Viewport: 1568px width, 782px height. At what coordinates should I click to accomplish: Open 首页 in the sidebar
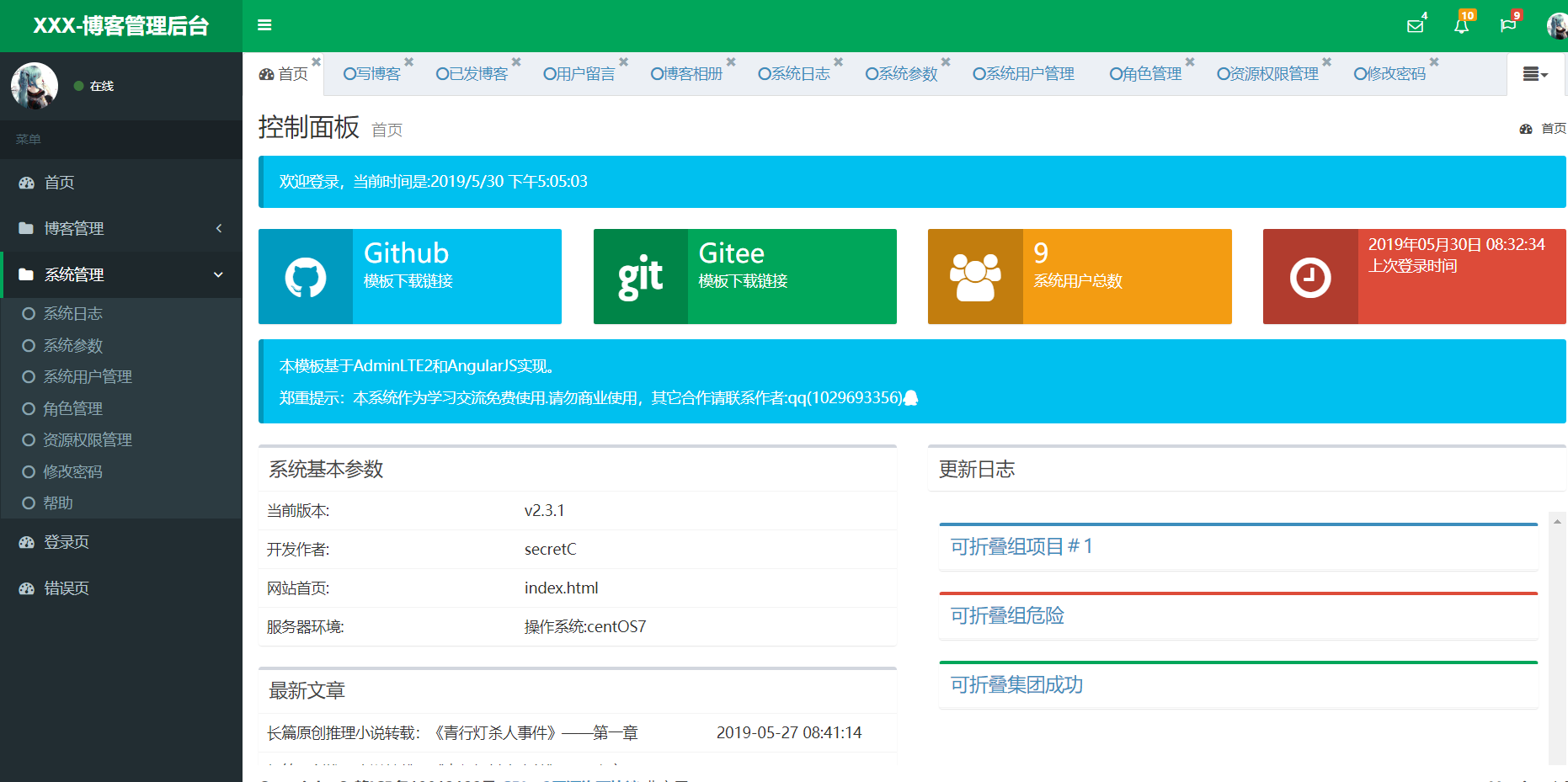(x=121, y=183)
